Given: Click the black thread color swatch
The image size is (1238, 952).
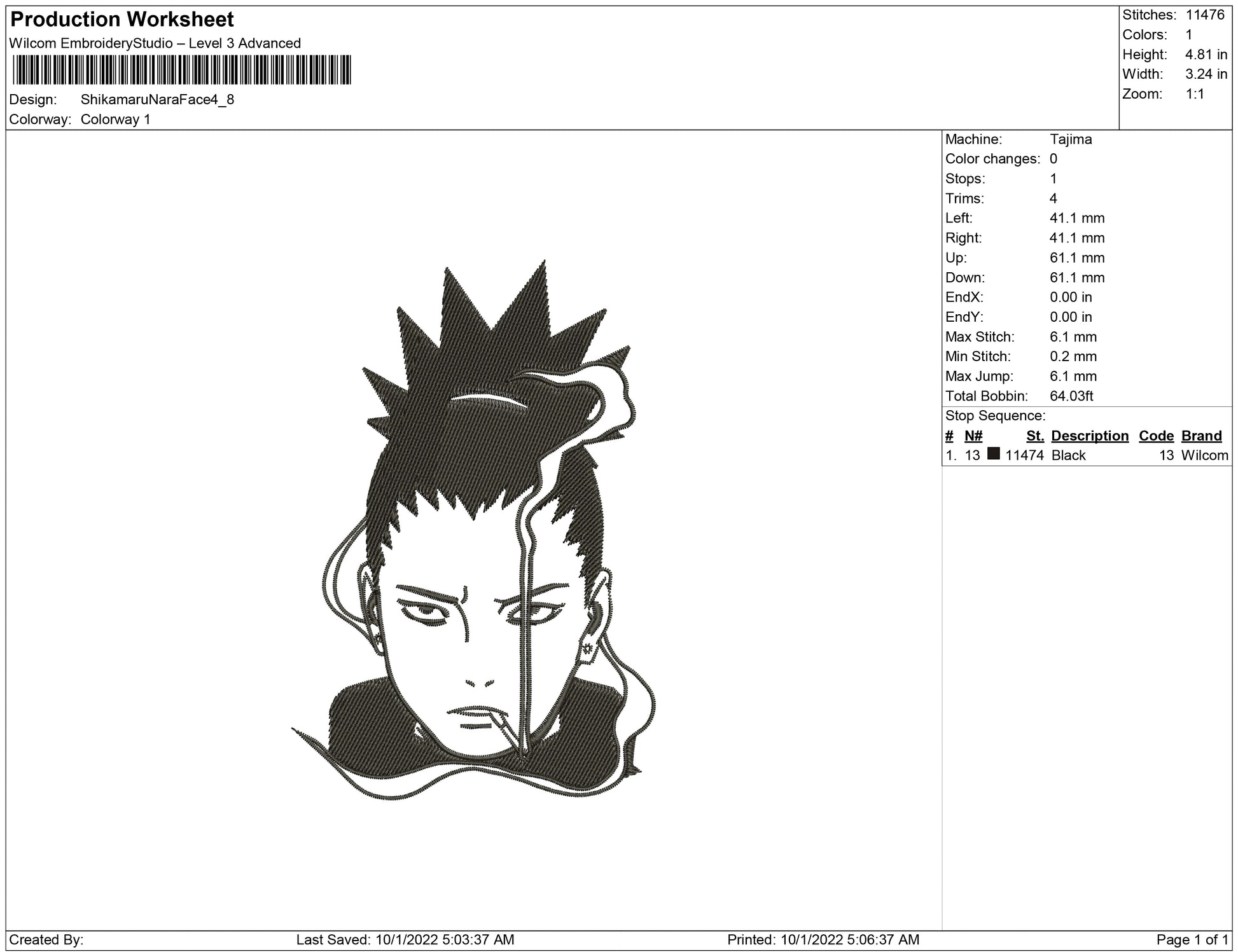Looking at the screenshot, I should pos(993,454).
